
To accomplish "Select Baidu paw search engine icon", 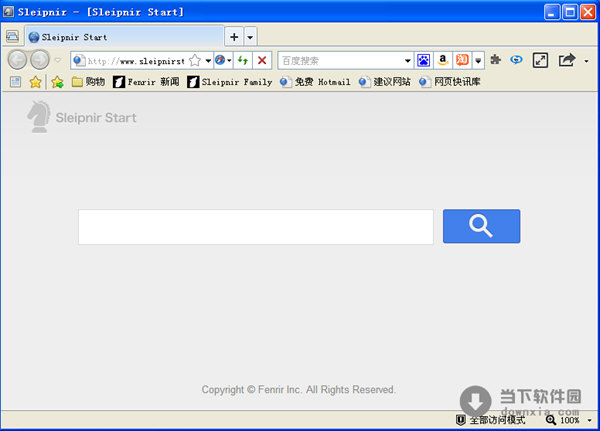I will point(424,60).
